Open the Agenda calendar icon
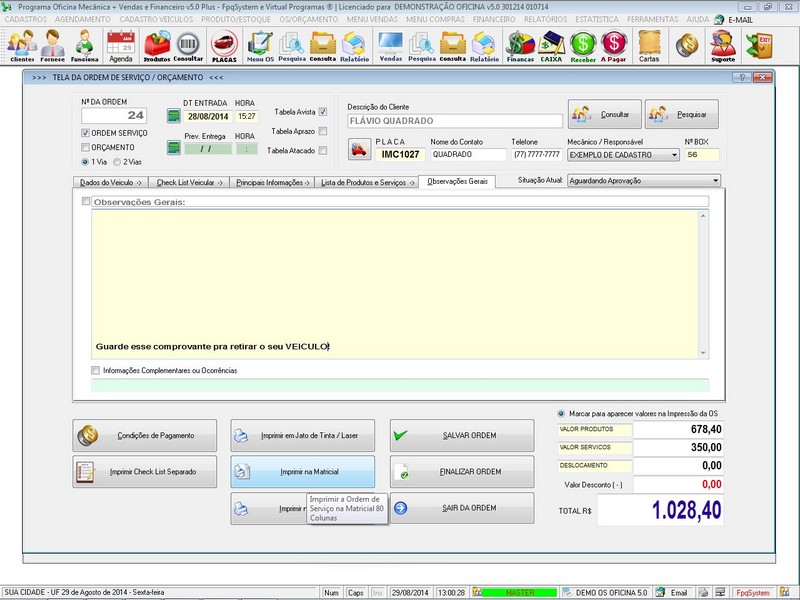 click(x=120, y=45)
